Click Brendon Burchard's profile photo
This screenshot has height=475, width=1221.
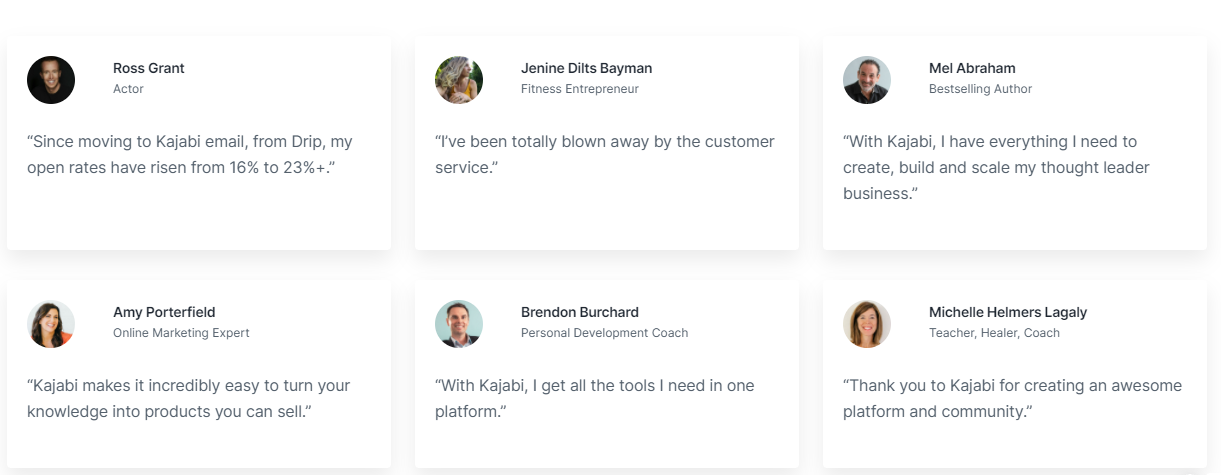(x=459, y=324)
